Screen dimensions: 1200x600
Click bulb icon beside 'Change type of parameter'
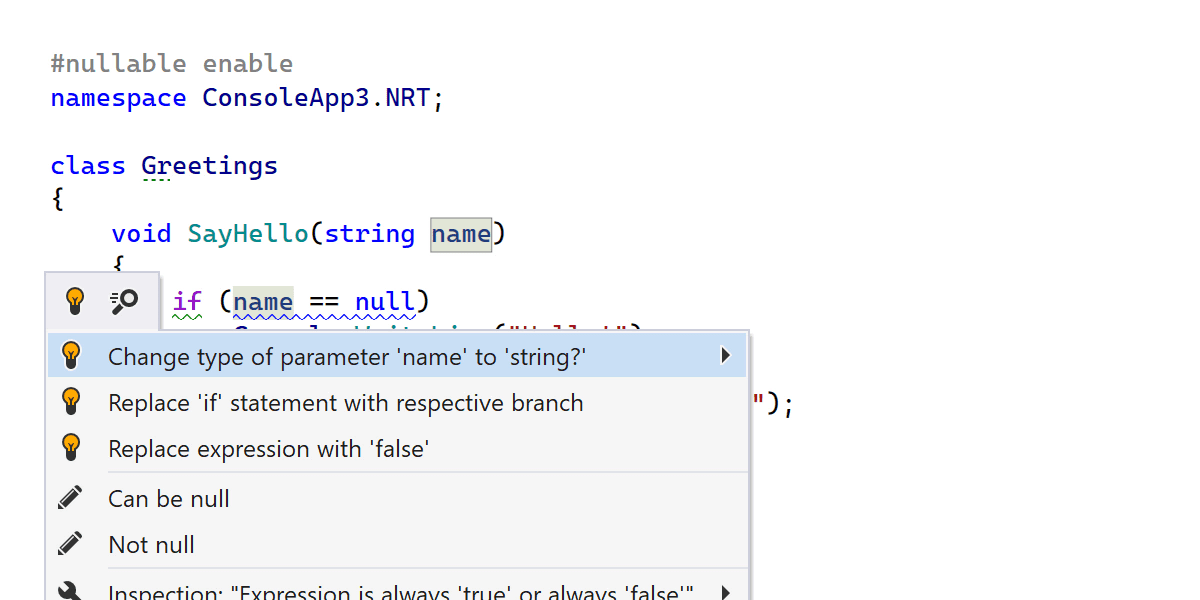point(71,356)
